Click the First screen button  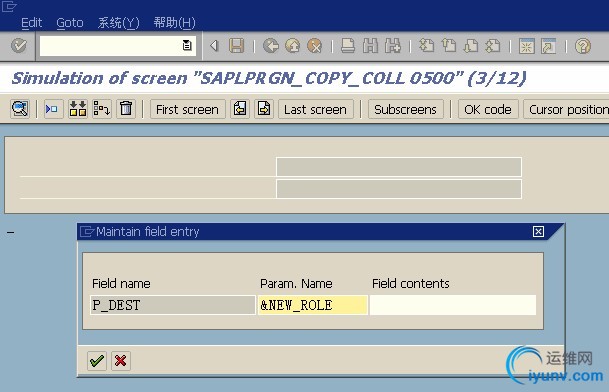(x=187, y=109)
